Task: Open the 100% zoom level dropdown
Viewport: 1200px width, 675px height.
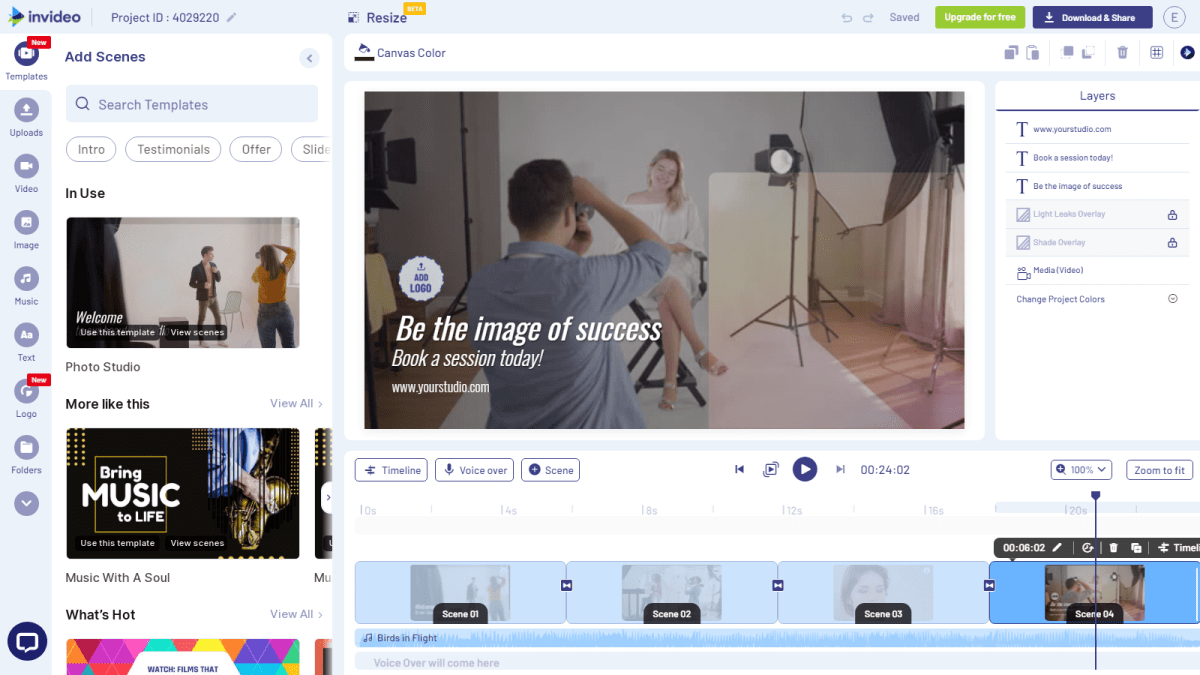Action: [1081, 470]
